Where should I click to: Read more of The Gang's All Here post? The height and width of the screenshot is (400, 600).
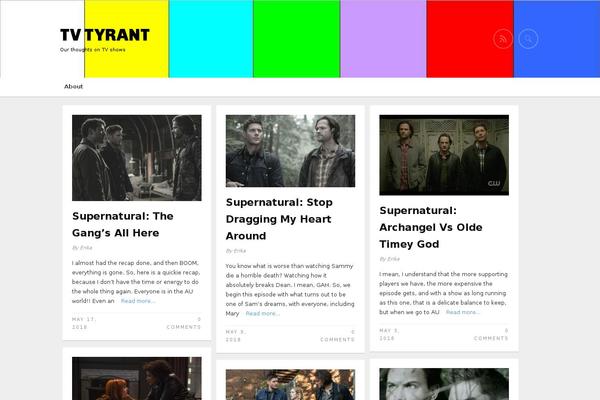(138, 301)
